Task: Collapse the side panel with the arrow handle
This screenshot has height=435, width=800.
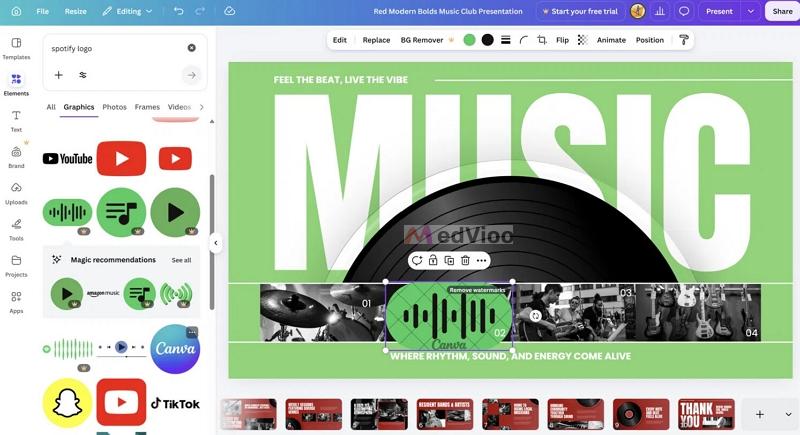Action: click(x=216, y=243)
